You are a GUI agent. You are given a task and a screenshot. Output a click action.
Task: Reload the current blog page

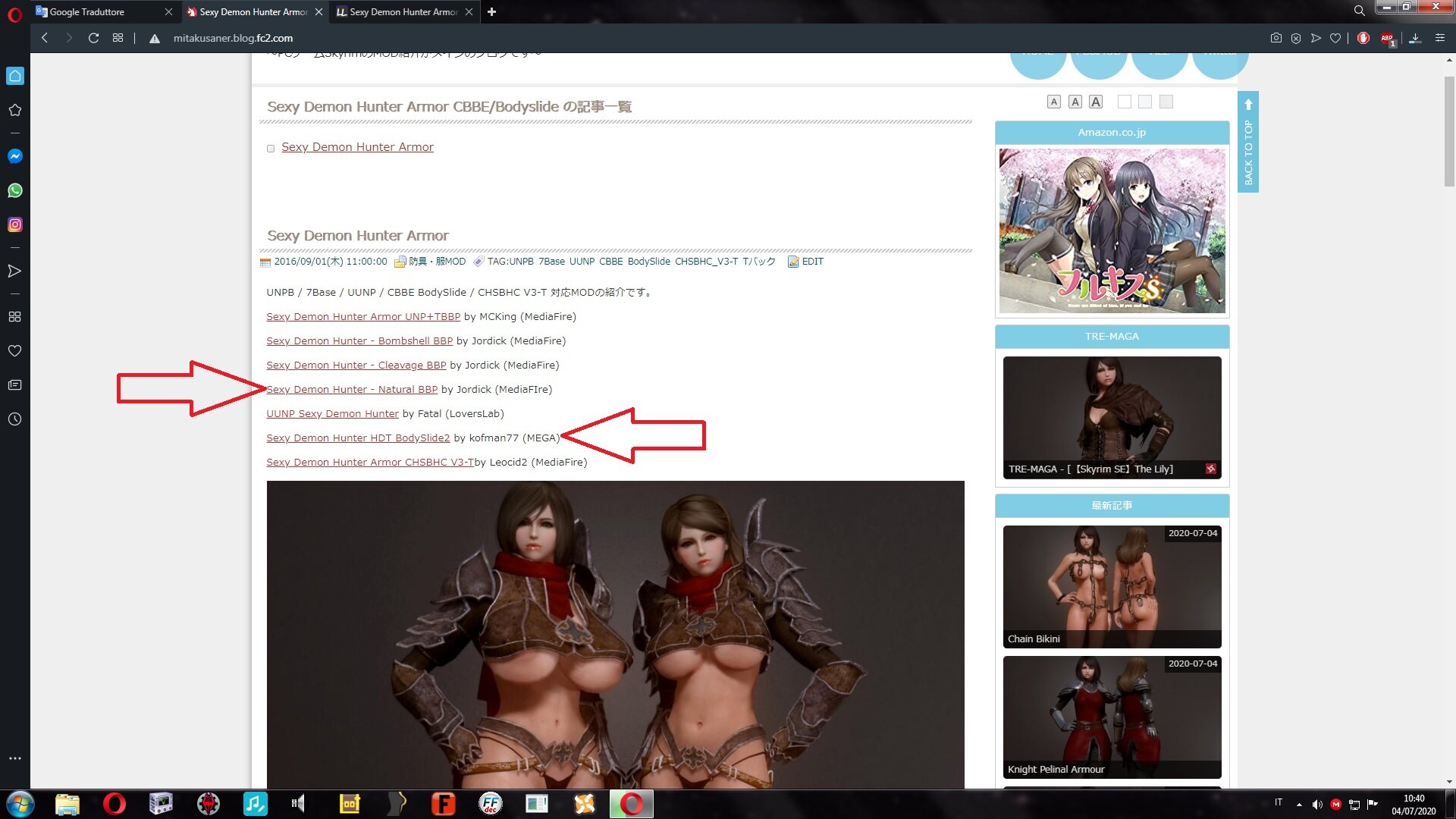pos(93,38)
